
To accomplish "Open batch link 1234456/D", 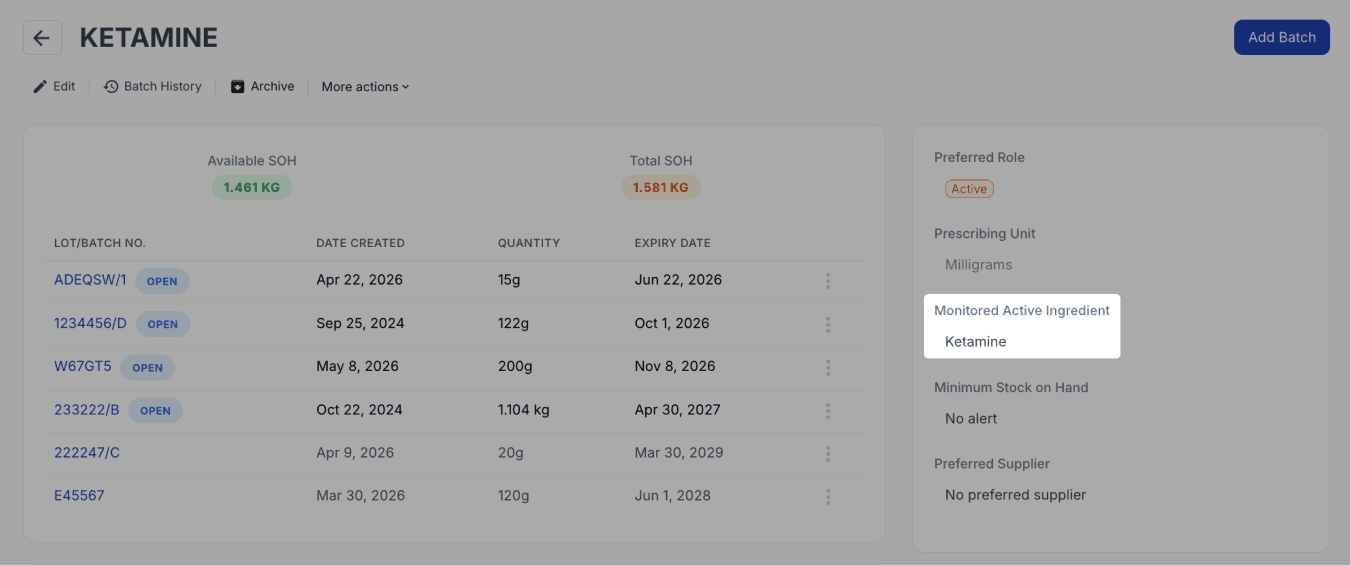I will (90, 323).
